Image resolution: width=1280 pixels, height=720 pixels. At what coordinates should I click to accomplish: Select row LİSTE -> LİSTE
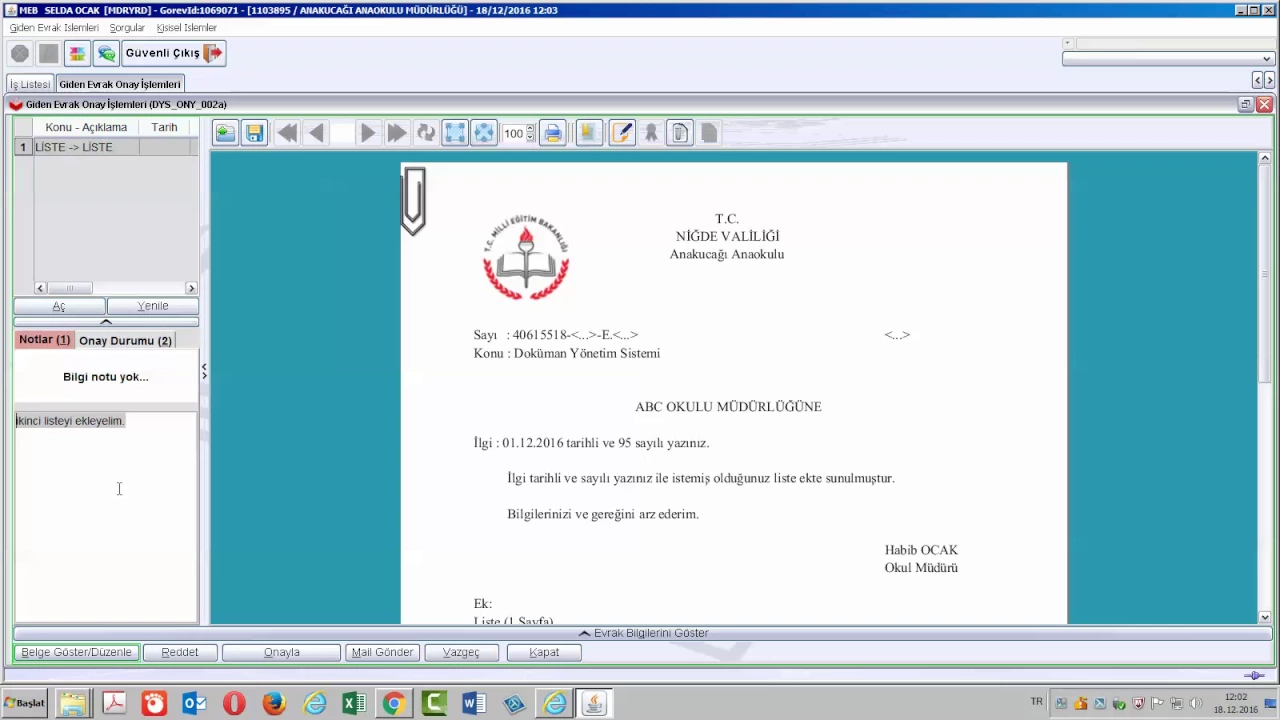pos(106,147)
